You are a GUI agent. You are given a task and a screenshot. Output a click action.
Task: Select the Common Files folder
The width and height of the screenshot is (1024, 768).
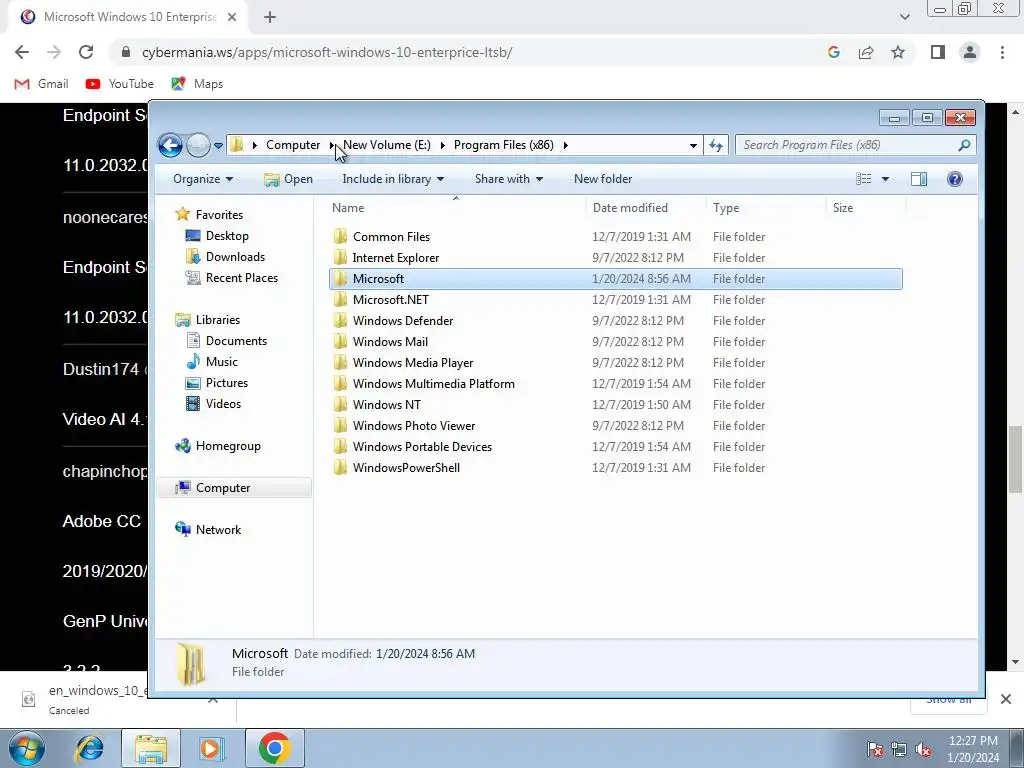coord(616,236)
